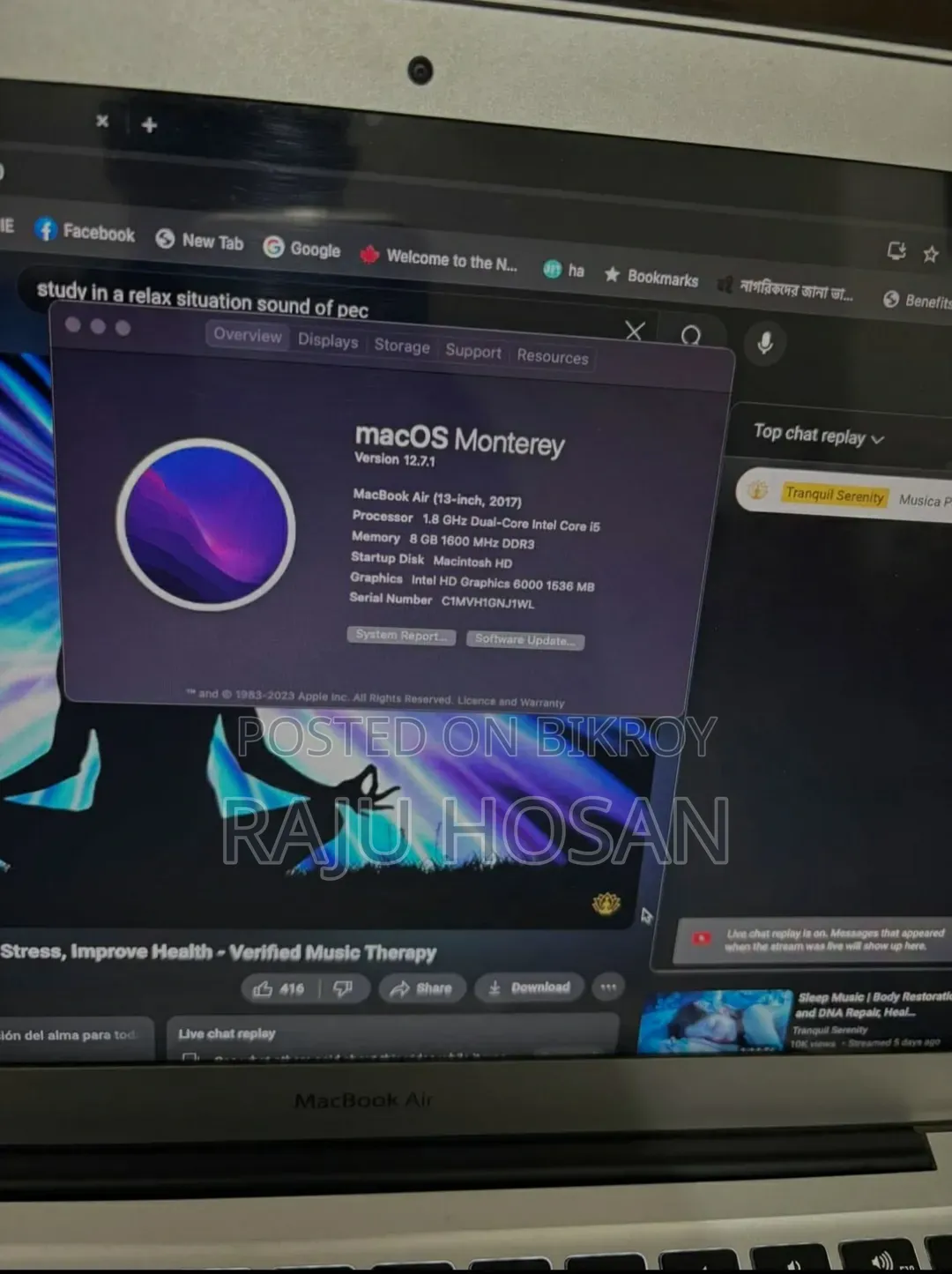
Task: Click the Tranquil Serenity chat badge
Action: pyautogui.click(x=834, y=495)
